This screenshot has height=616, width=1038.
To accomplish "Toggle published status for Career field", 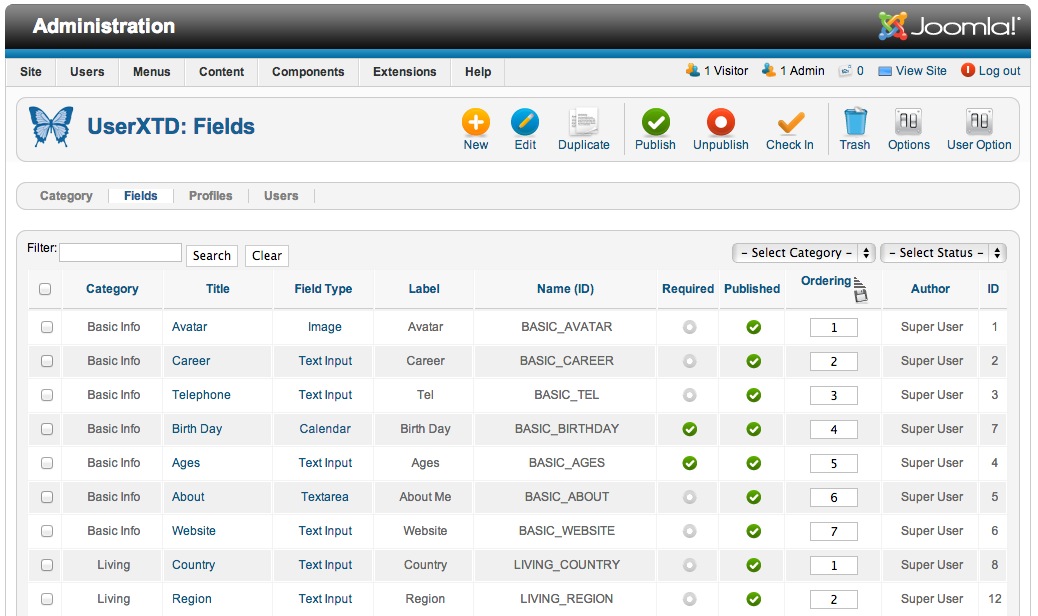I will (753, 361).
